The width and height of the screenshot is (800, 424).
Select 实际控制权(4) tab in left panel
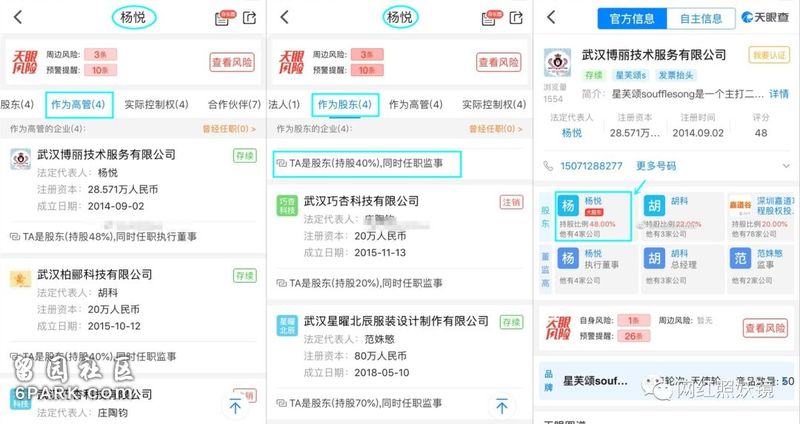pyautogui.click(x=157, y=105)
